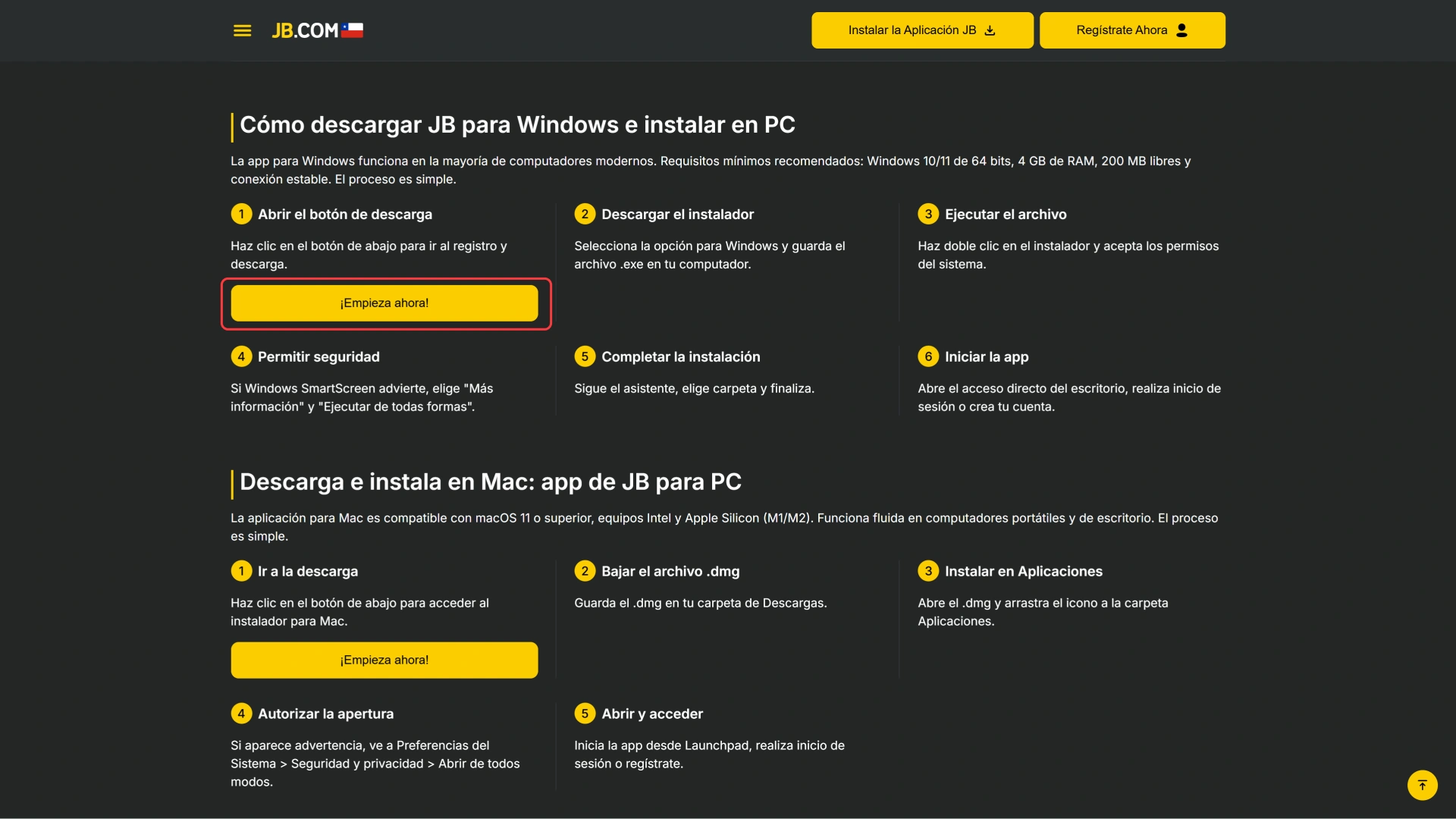Click the highlighted '¡Empieza ahora!' Windows button
The height and width of the screenshot is (819, 1456).
pos(384,303)
